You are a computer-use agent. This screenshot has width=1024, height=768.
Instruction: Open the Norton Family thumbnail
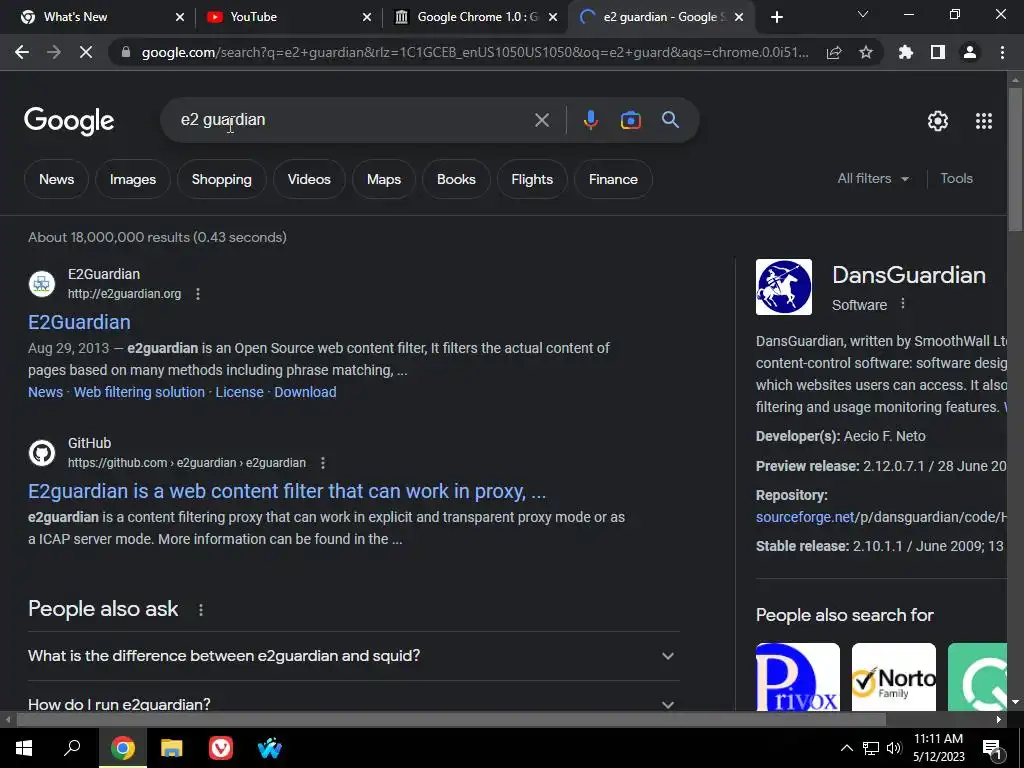pos(893,677)
